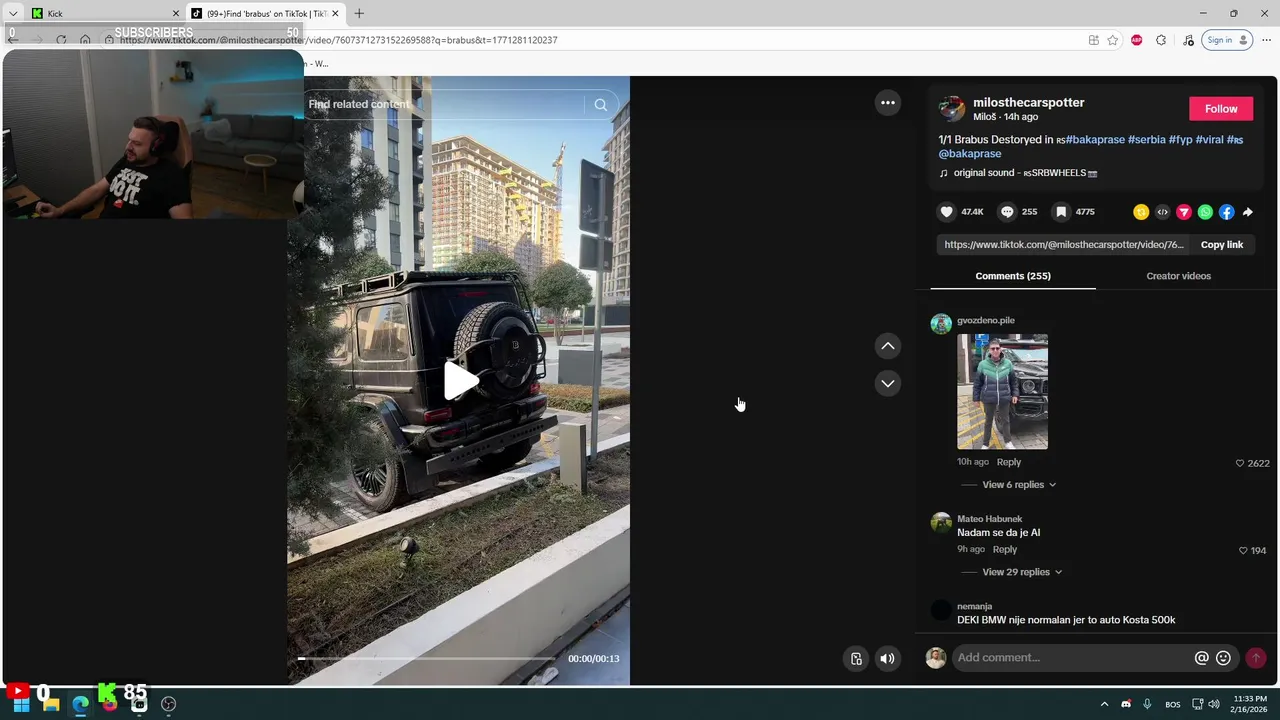The width and height of the screenshot is (1280, 720).
Task: Show hidden system tray icons chevron
Action: click(x=1104, y=704)
